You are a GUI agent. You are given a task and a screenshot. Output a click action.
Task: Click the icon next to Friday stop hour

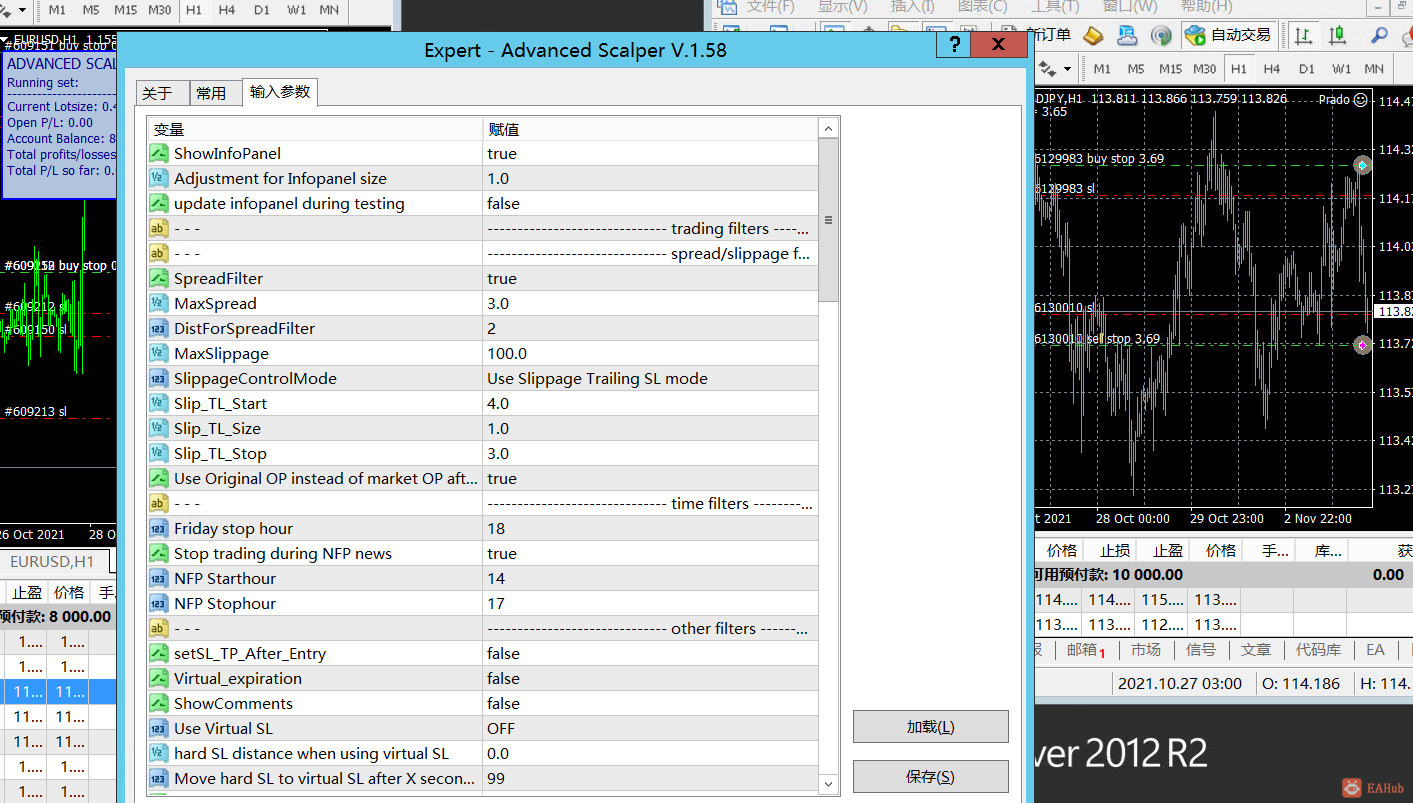[158, 528]
